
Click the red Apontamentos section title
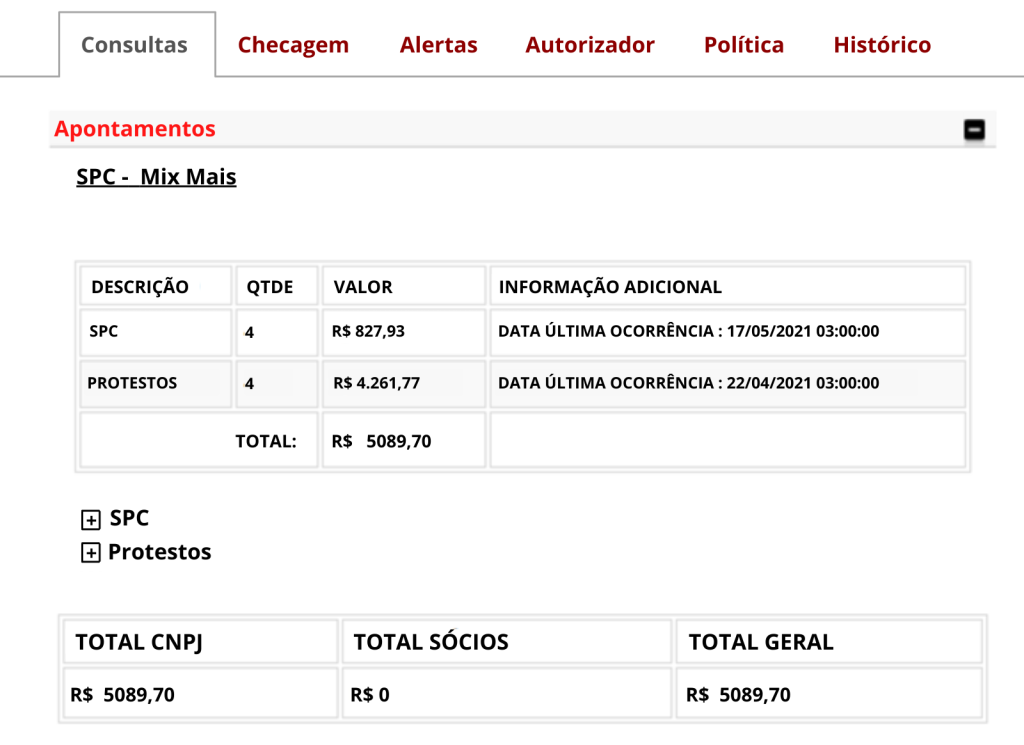135,129
